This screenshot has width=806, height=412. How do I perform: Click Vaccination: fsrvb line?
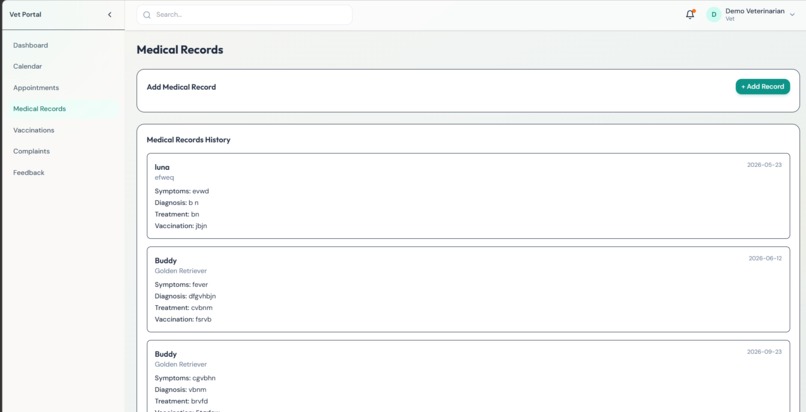[x=183, y=320]
